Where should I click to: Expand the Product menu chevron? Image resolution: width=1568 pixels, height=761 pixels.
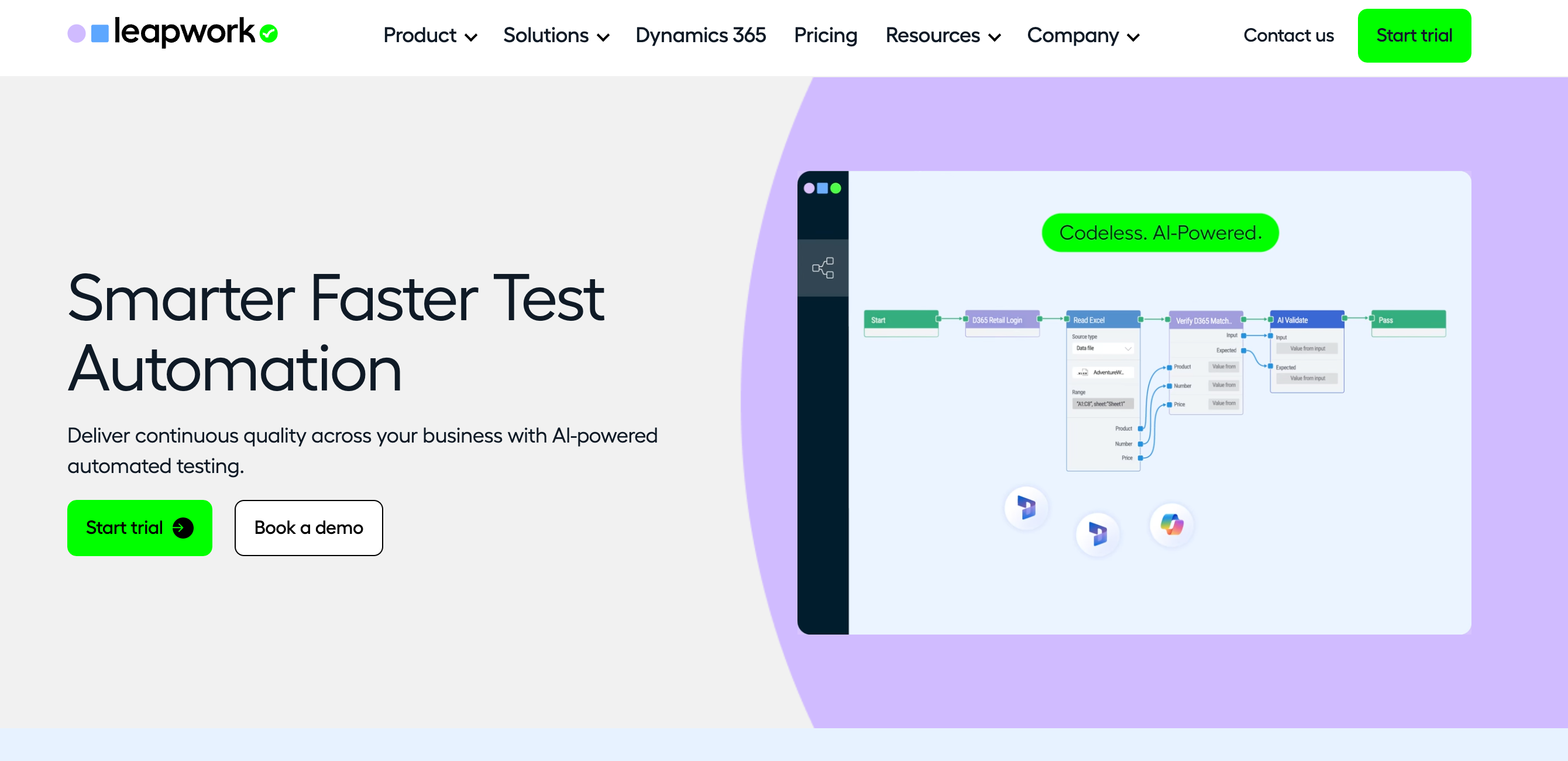(471, 37)
